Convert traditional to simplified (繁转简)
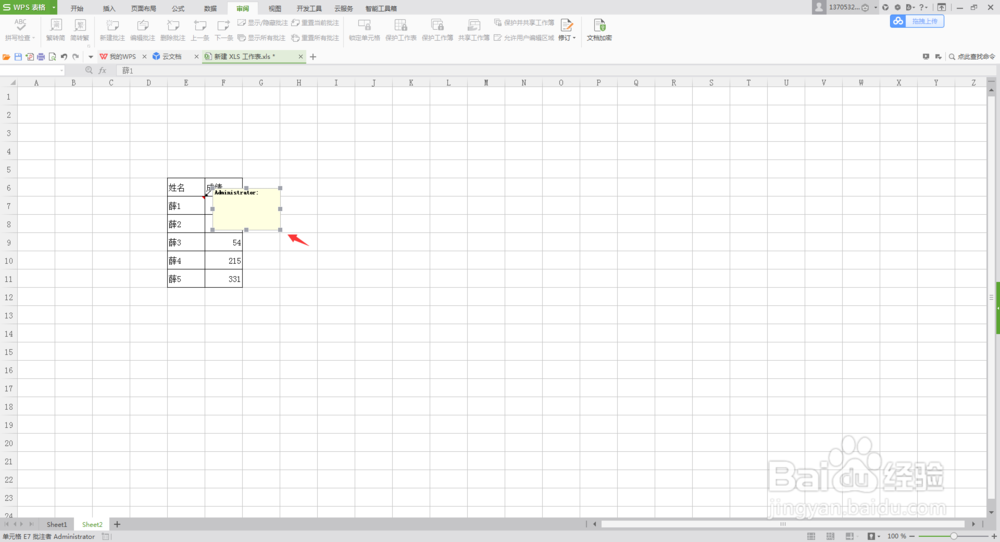 (x=55, y=29)
